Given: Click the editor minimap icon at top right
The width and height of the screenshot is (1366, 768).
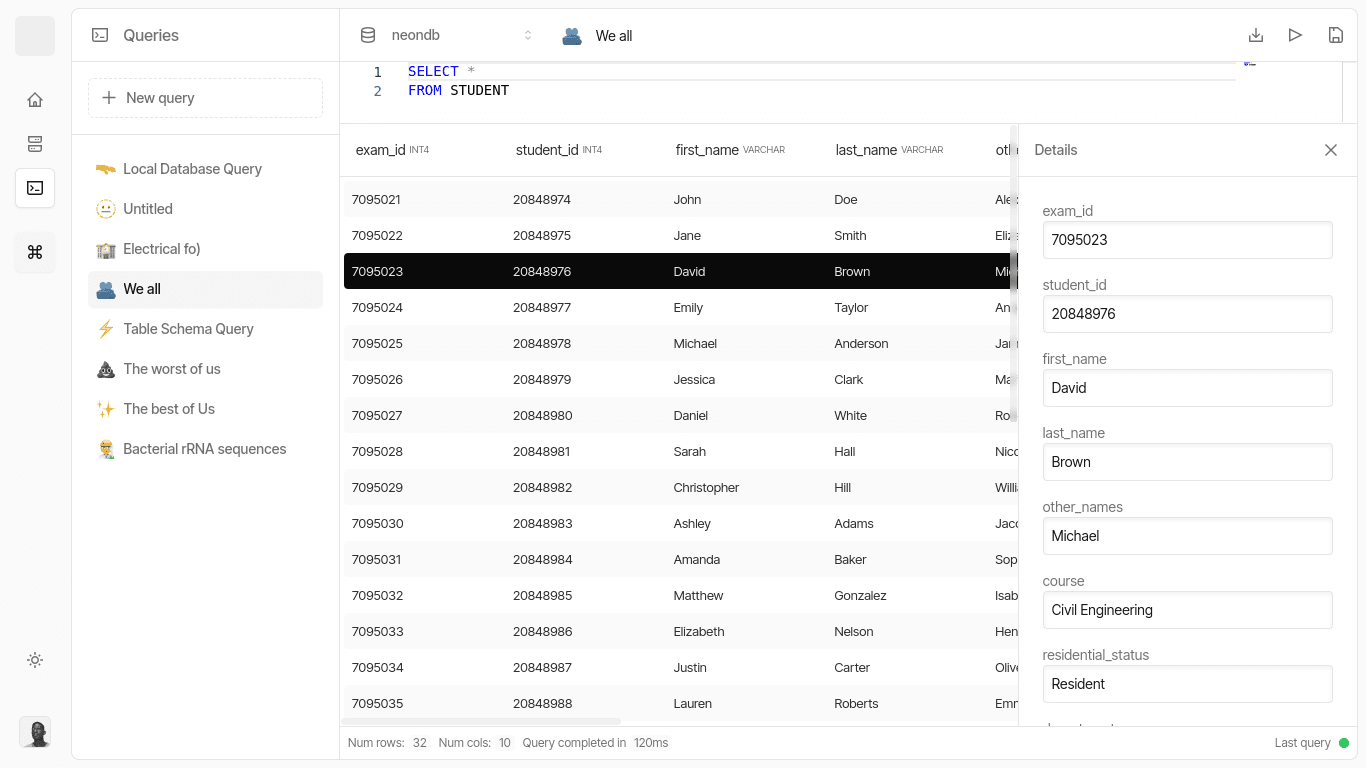Looking at the screenshot, I should 1249,64.
